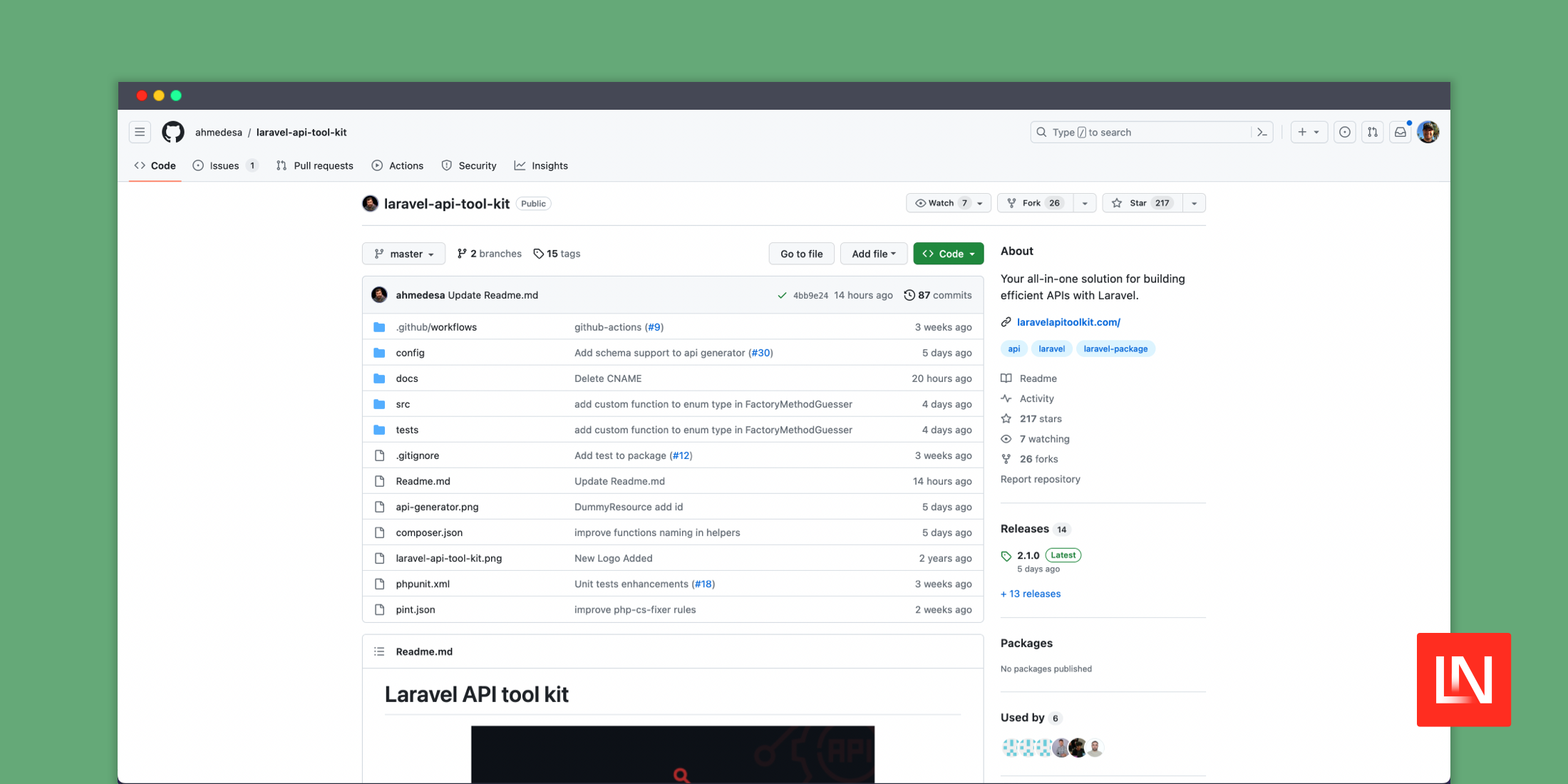Click the GitHub home/octocat icon
1568x784 pixels.
pos(172,131)
